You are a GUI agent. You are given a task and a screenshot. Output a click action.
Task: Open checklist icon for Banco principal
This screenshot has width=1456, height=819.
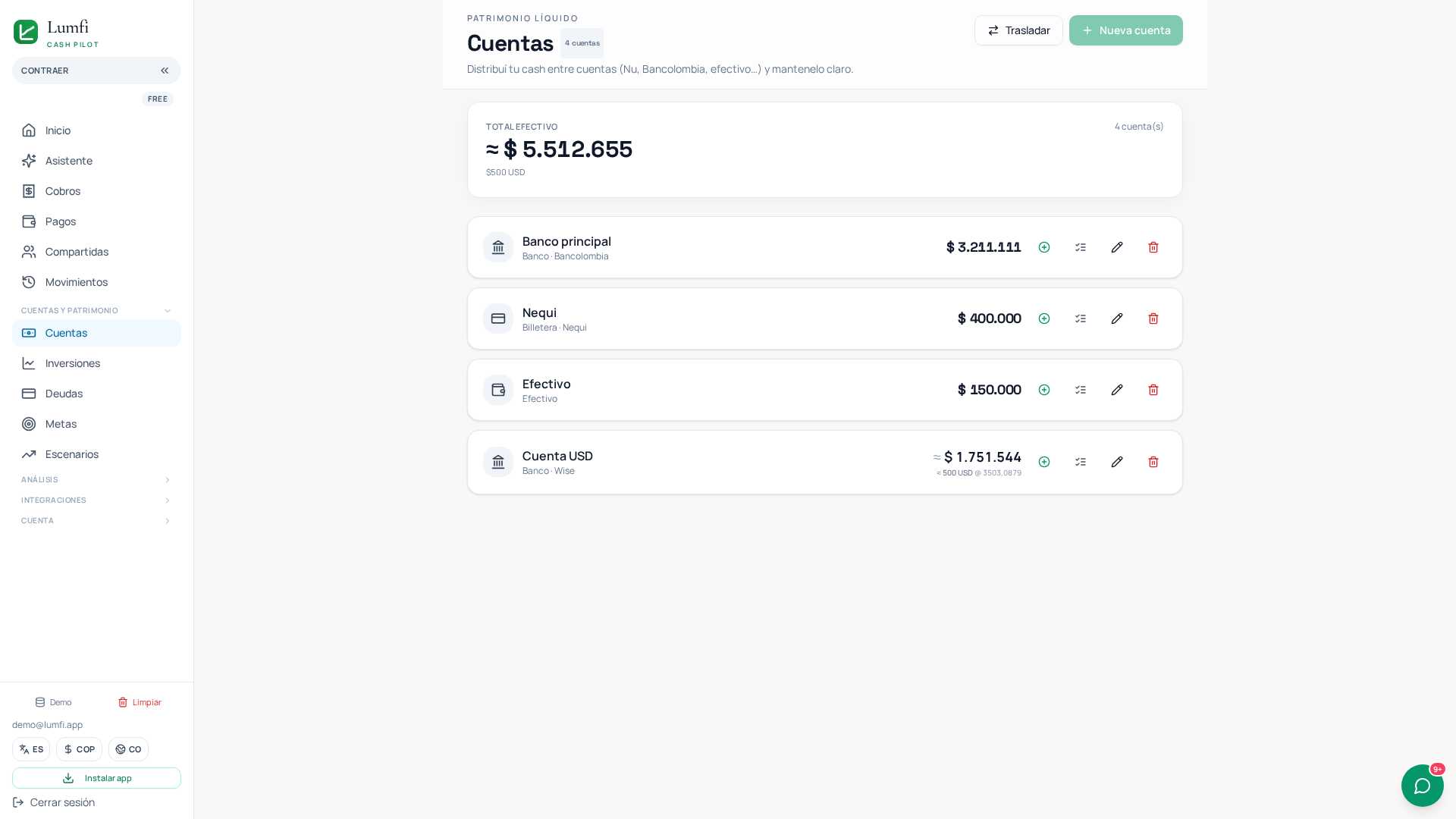point(1081,247)
